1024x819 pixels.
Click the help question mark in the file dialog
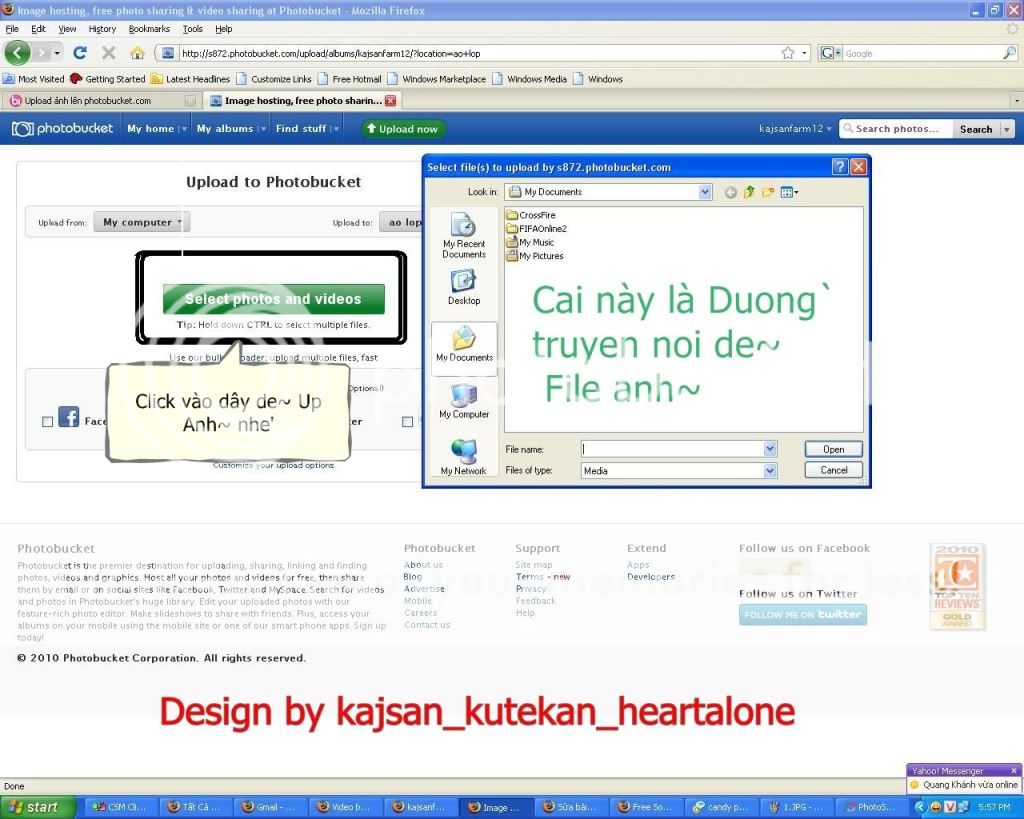[x=840, y=167]
